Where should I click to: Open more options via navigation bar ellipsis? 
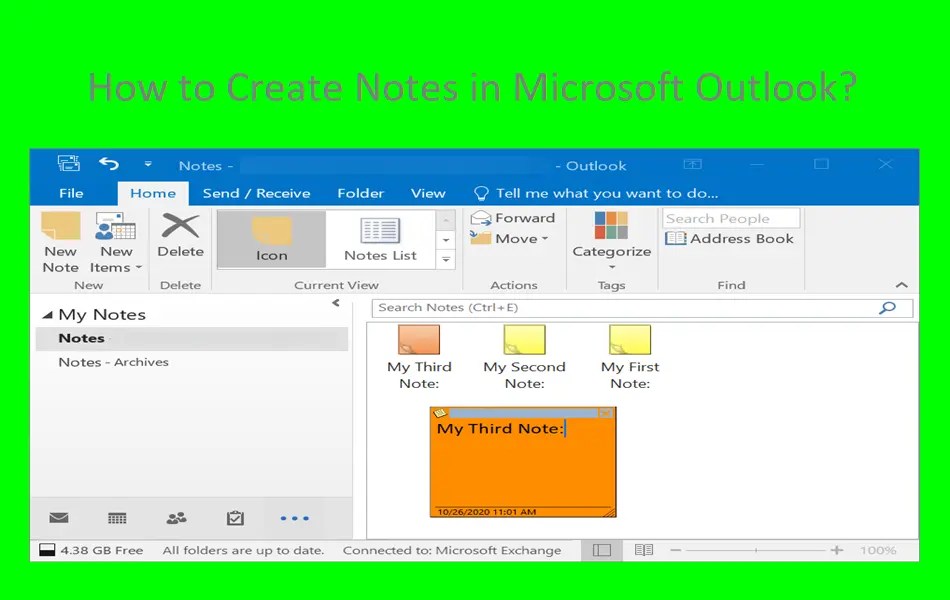point(294,518)
